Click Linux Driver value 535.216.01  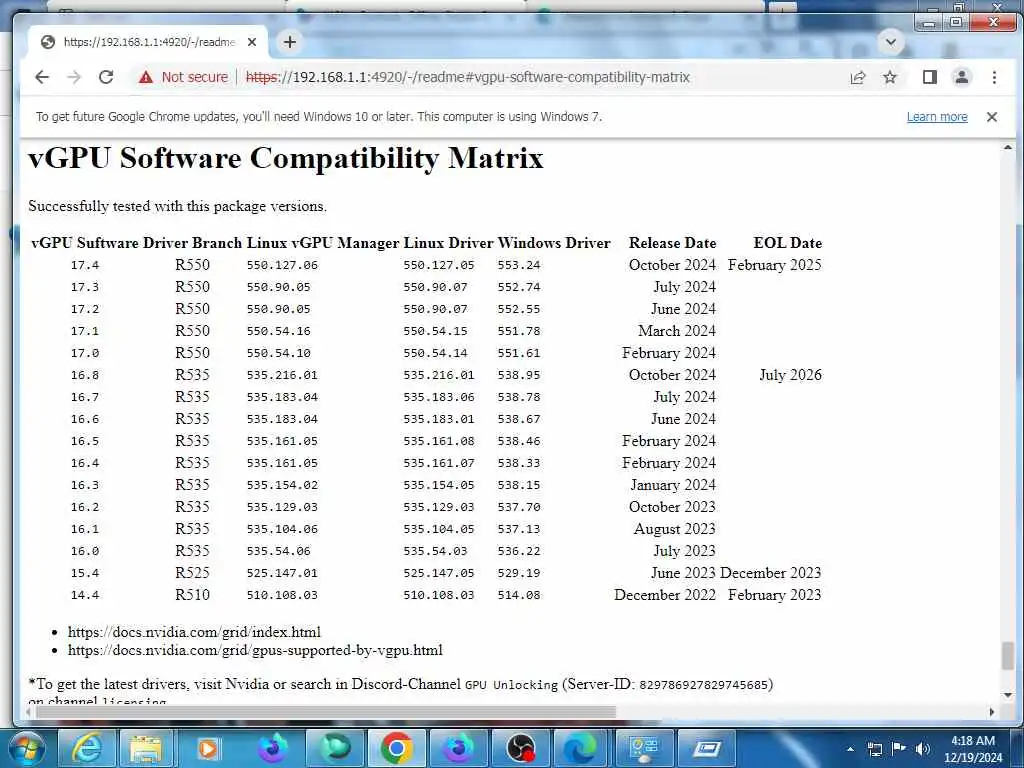[438, 375]
